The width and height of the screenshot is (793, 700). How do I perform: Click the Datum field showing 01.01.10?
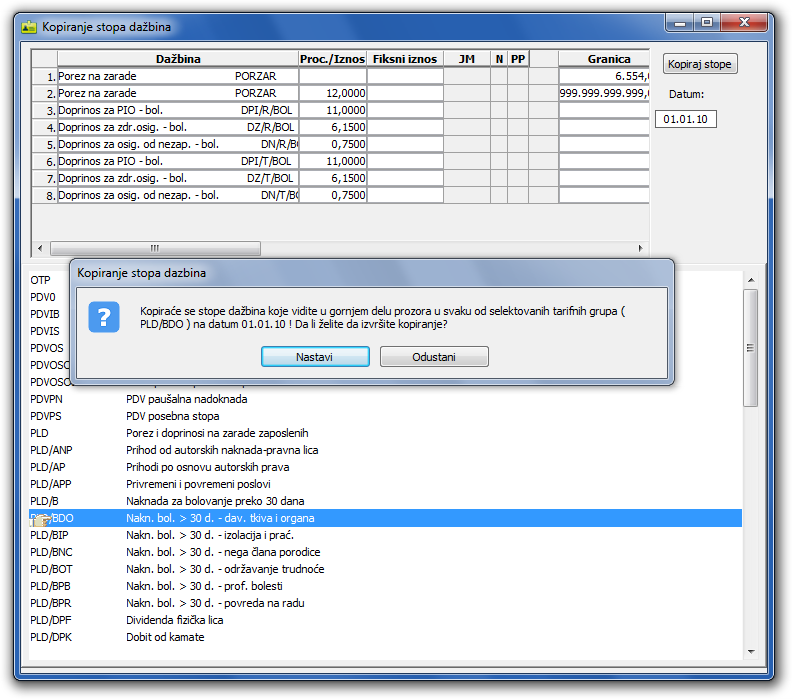tap(686, 119)
